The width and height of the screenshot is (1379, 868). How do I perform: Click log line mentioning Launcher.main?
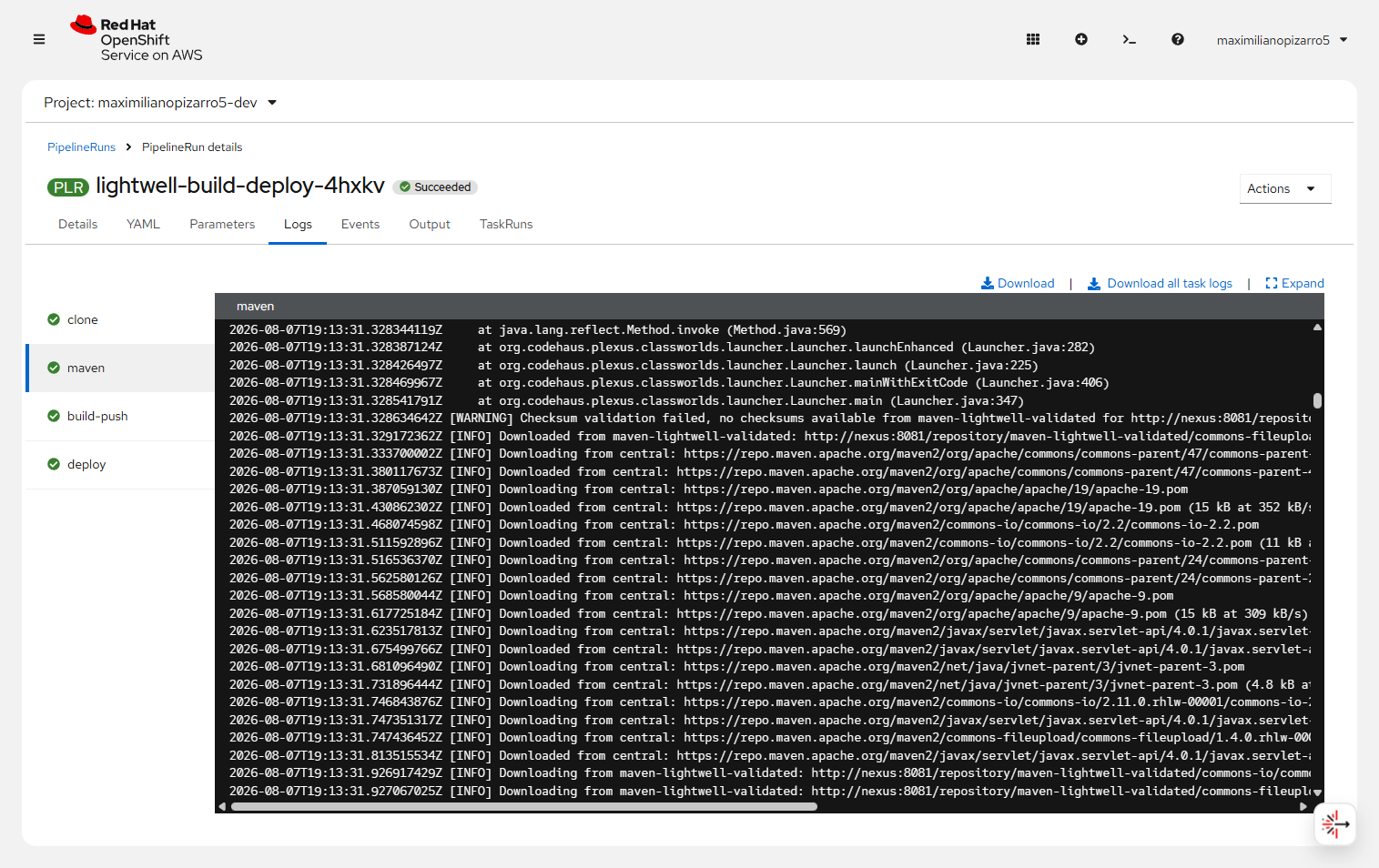coord(626,400)
